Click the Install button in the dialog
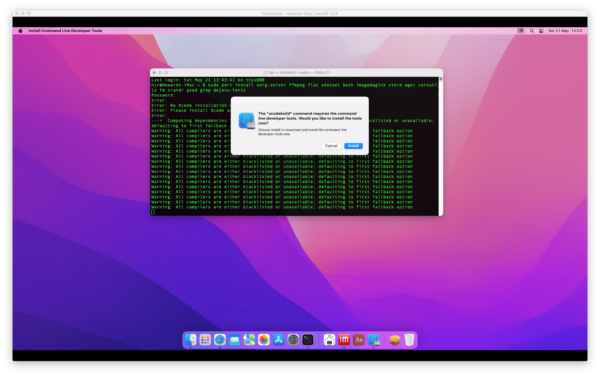The image size is (600, 376). pyautogui.click(x=353, y=146)
